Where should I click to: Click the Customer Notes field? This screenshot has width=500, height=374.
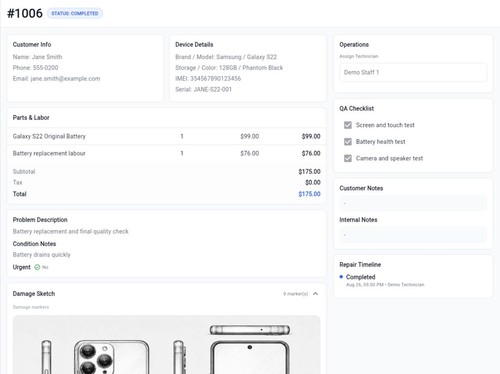(x=413, y=203)
